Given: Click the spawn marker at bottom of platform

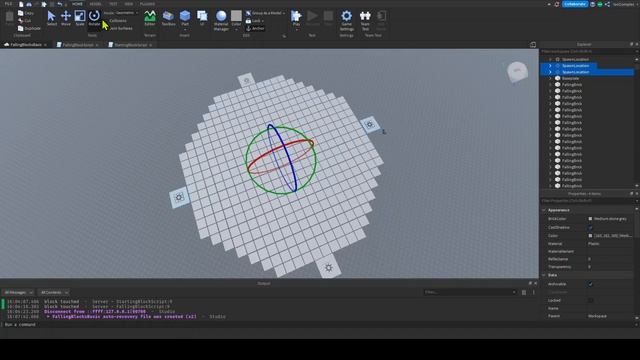Looking at the screenshot, I should point(329,268).
